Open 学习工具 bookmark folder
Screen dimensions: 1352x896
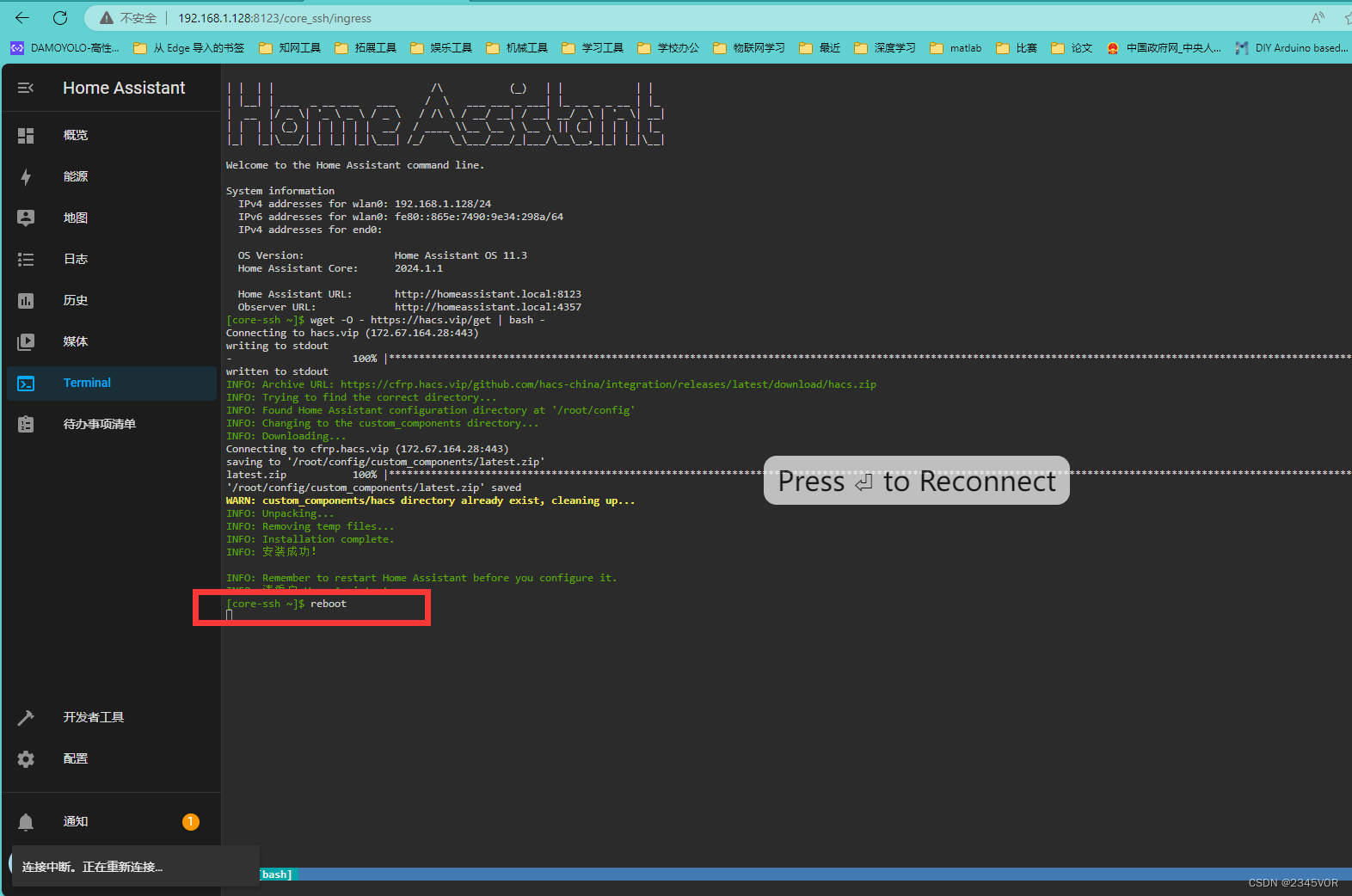tap(593, 48)
